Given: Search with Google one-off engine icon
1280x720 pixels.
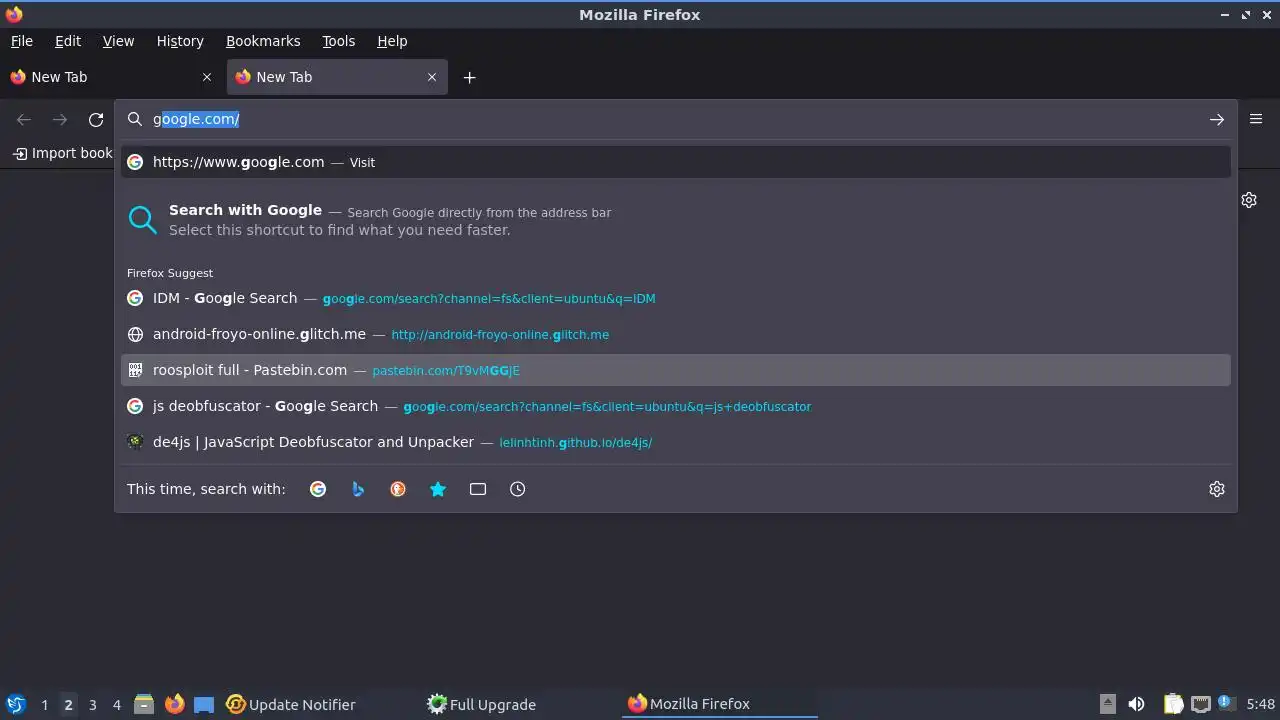Looking at the screenshot, I should 318,489.
